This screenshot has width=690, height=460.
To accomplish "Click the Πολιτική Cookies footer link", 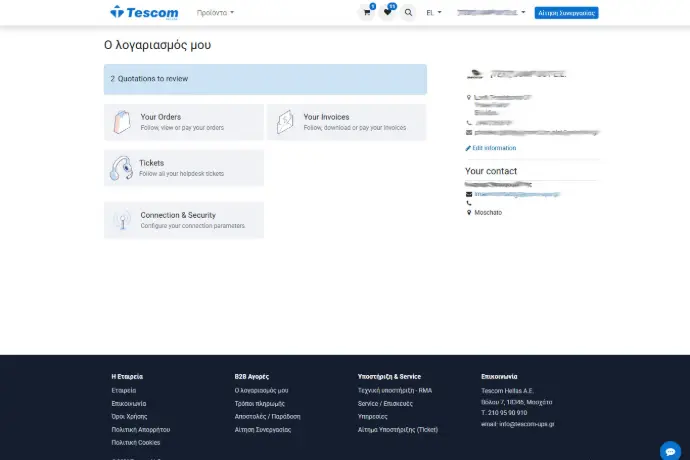I will (x=135, y=442).
